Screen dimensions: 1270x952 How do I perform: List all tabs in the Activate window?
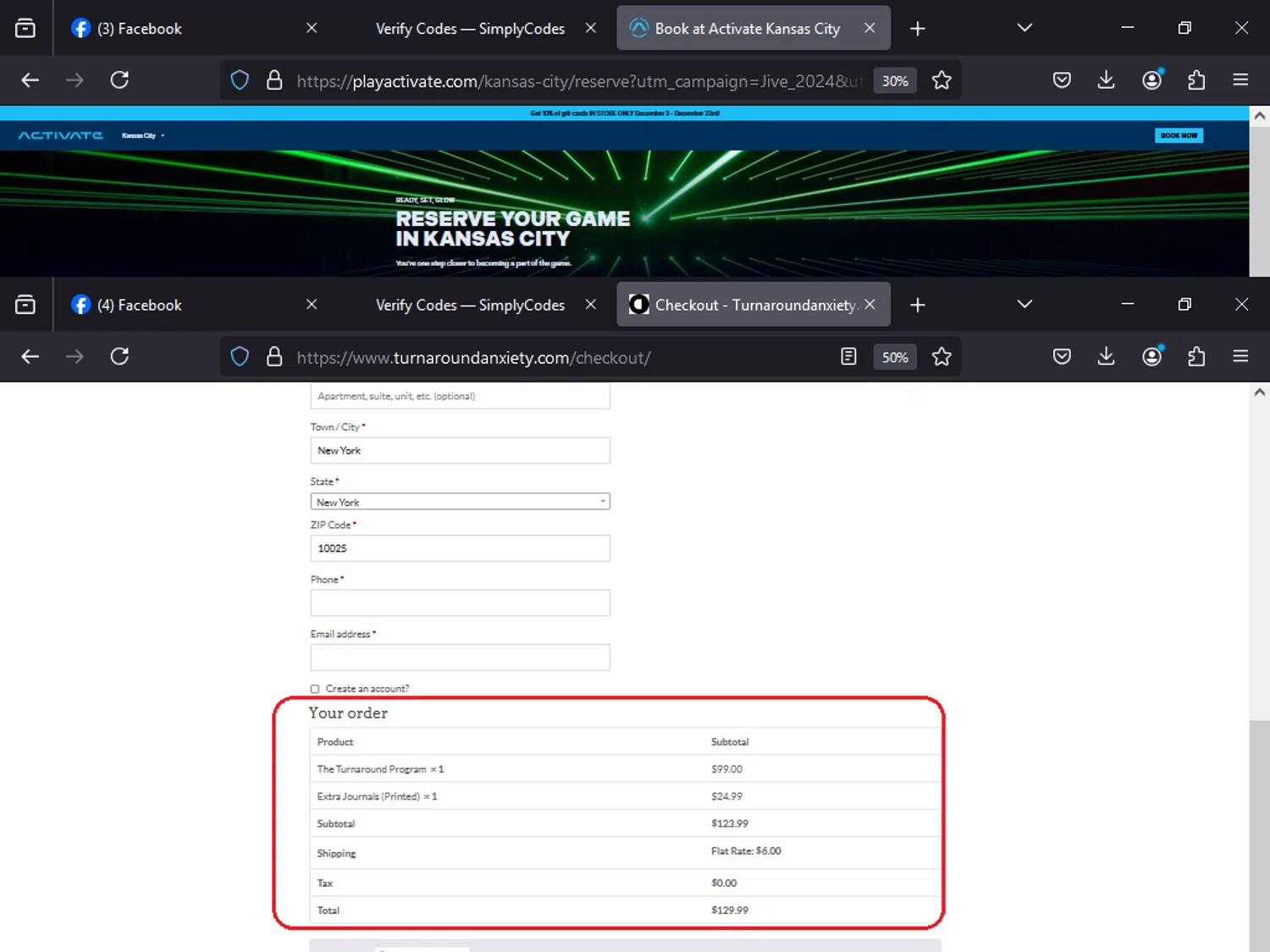tap(1024, 28)
